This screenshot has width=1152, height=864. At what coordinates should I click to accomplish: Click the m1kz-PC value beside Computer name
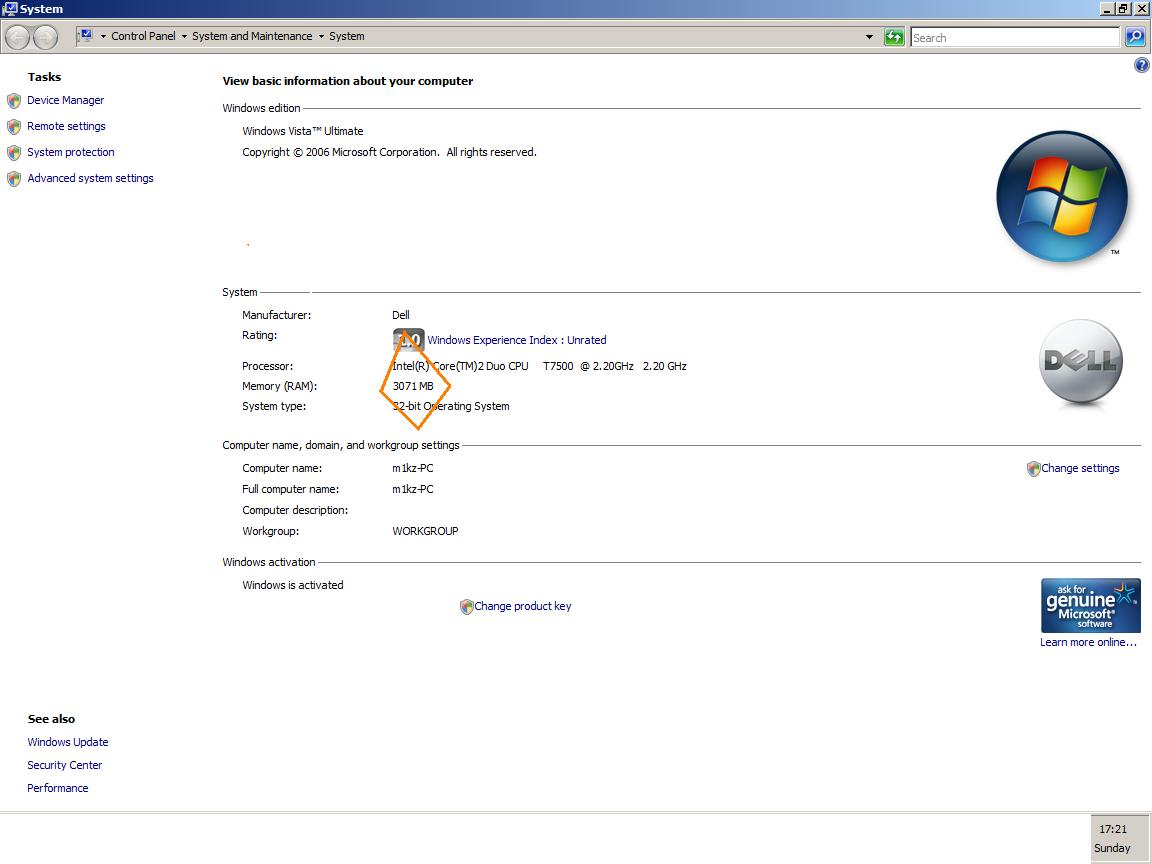tap(413, 468)
